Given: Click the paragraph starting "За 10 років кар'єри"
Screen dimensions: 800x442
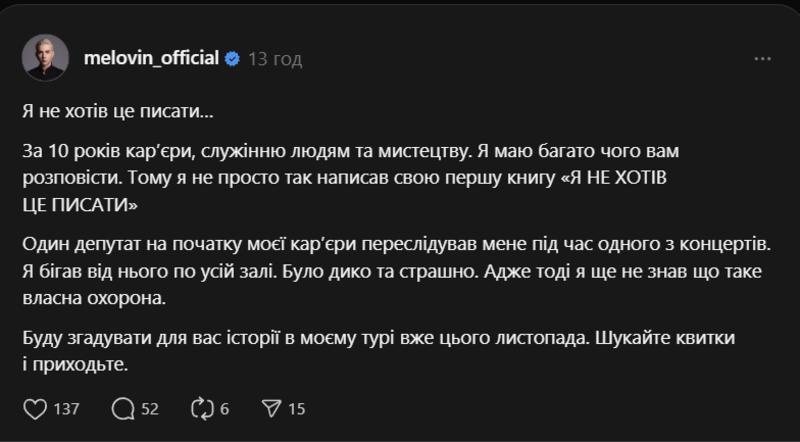Looking at the screenshot, I should 300,149.
